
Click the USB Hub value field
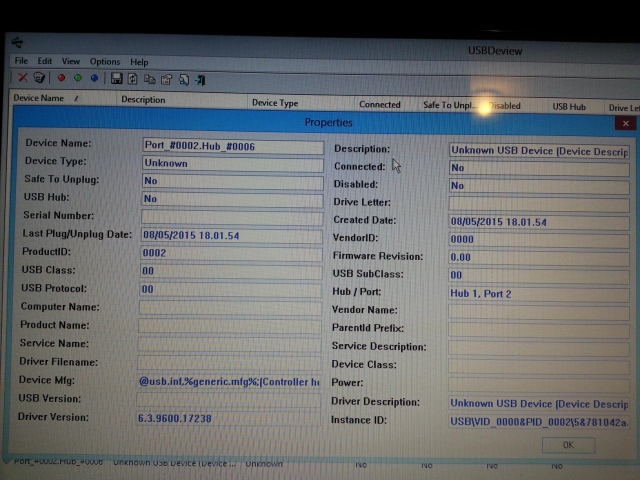coord(232,199)
